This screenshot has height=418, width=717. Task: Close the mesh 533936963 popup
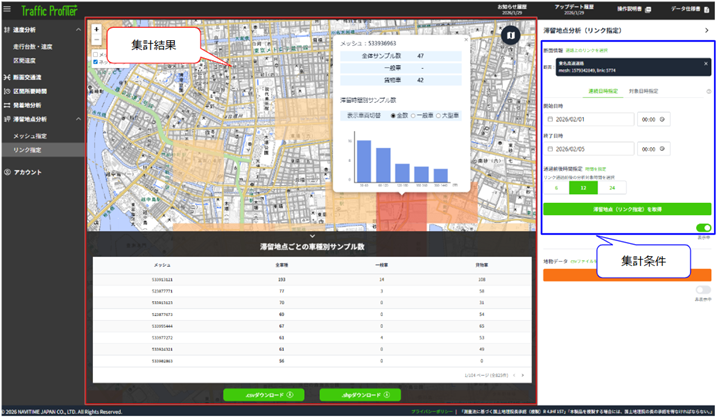pos(466,40)
